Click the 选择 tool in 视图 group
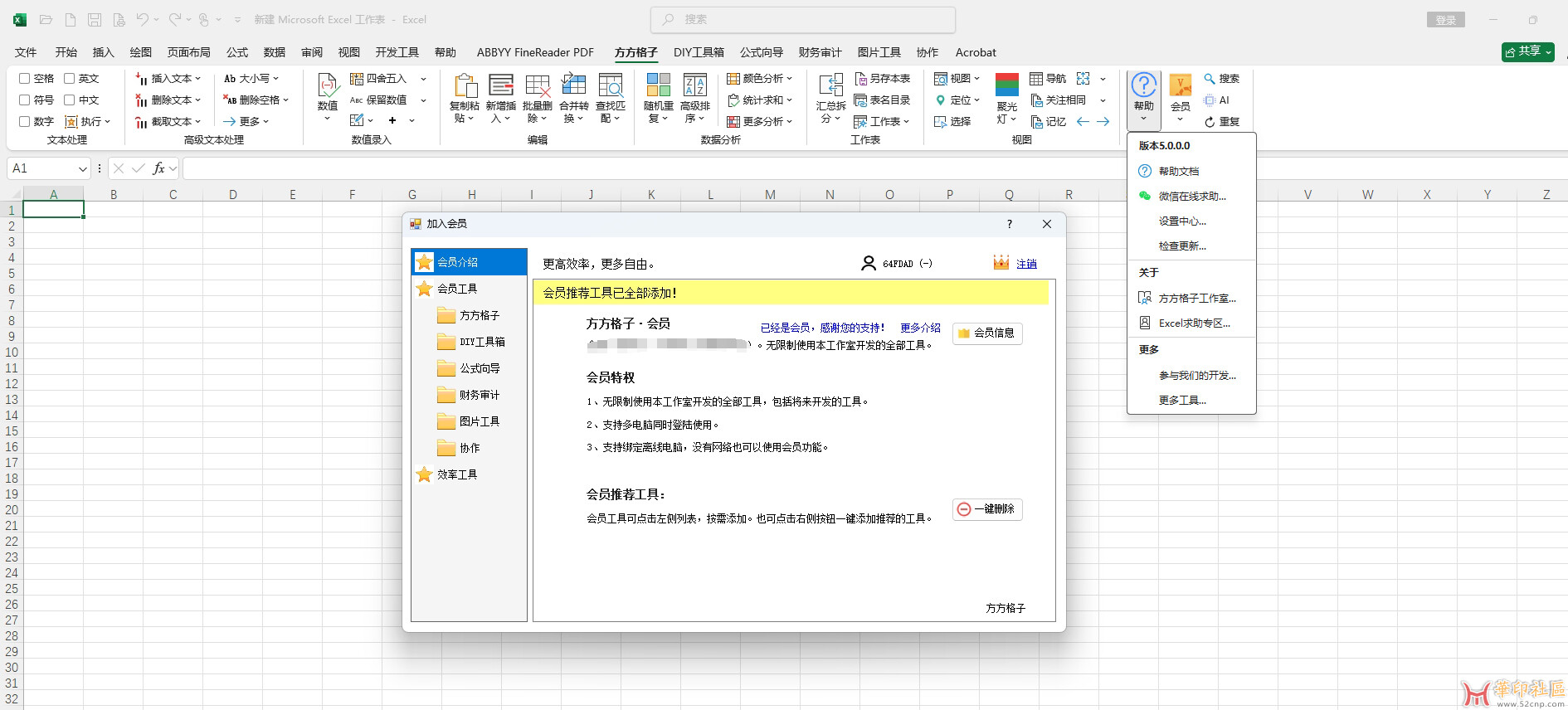This screenshot has height=710, width=1568. pos(952,122)
